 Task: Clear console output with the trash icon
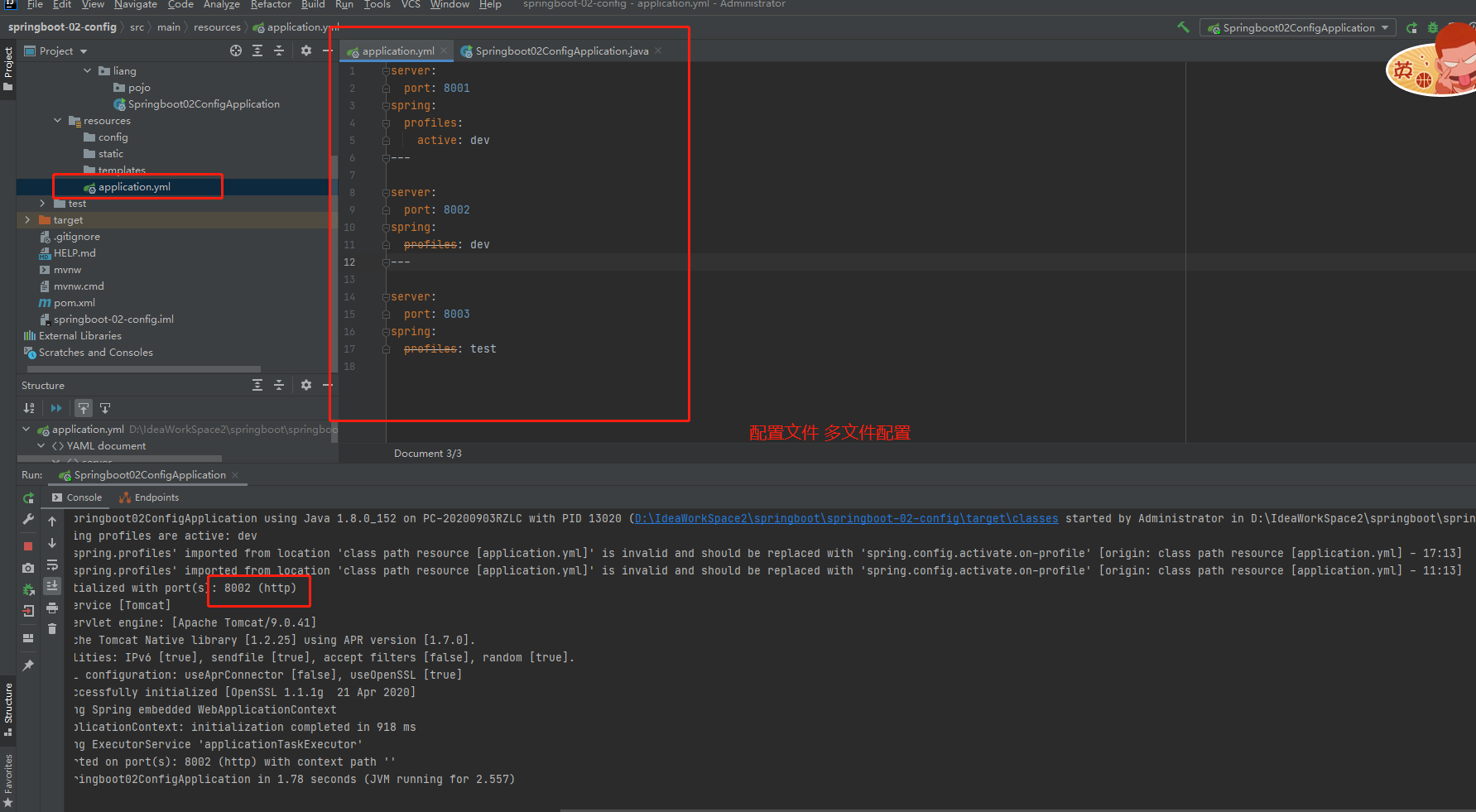tap(52, 629)
